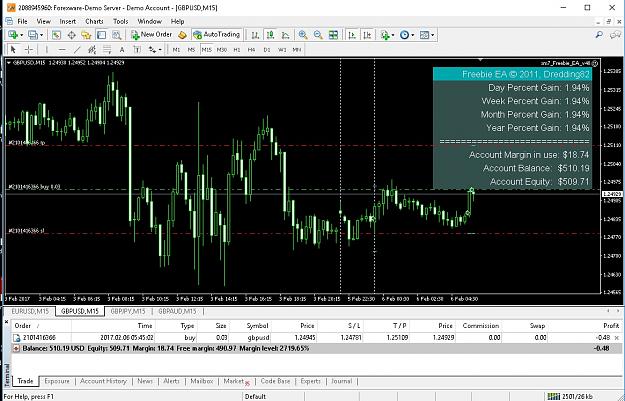Select the MN timeframe

pyautogui.click(x=297, y=50)
